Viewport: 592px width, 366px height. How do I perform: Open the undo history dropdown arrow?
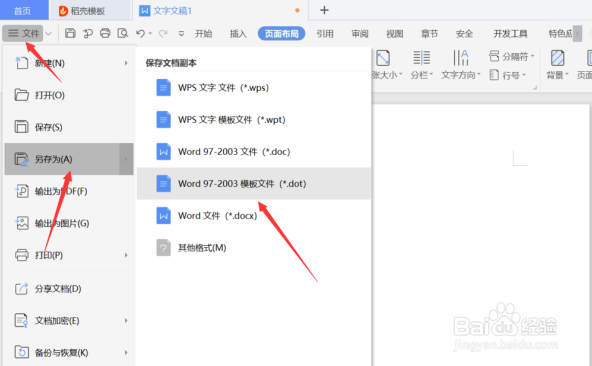point(150,34)
